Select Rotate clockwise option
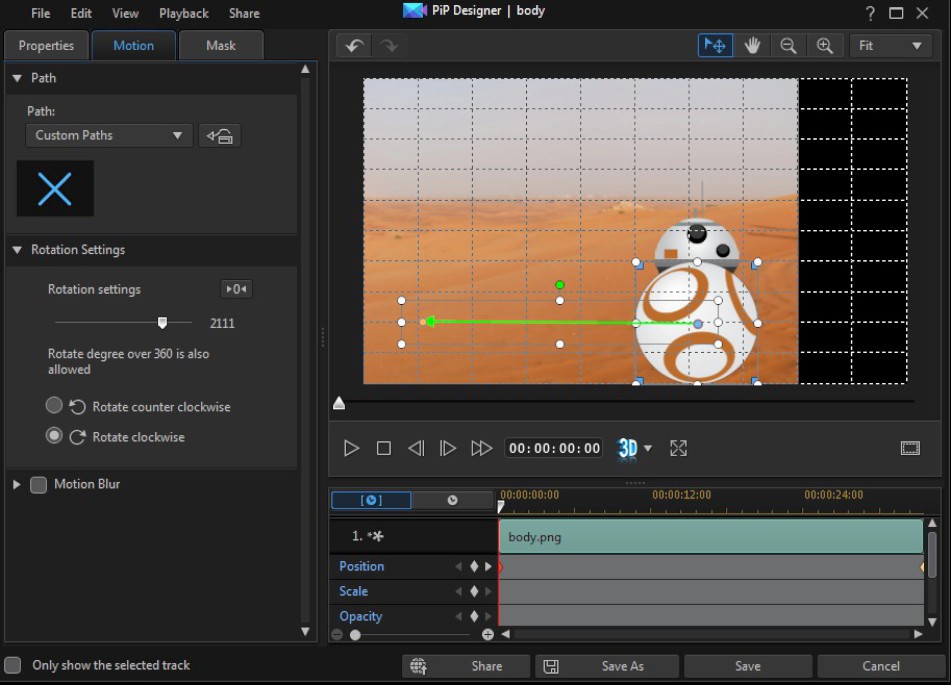The height and width of the screenshot is (685, 951). 54,436
